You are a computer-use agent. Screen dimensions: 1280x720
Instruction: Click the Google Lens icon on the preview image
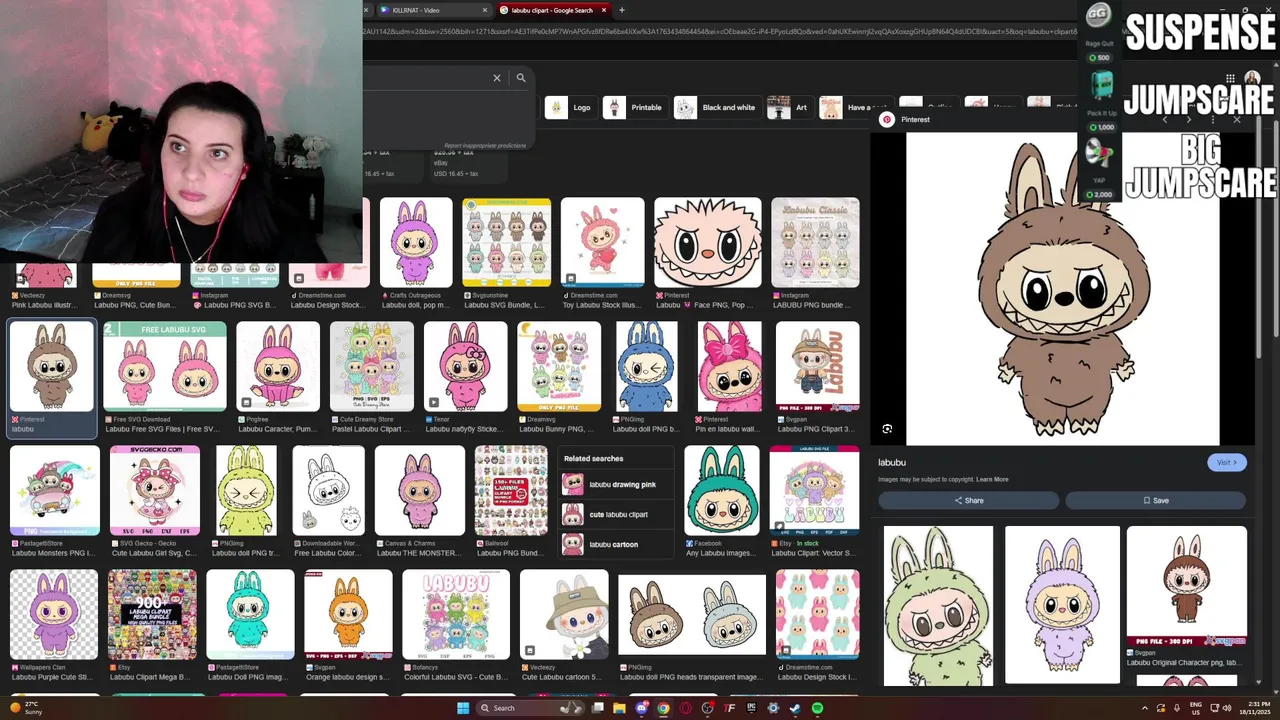887,429
